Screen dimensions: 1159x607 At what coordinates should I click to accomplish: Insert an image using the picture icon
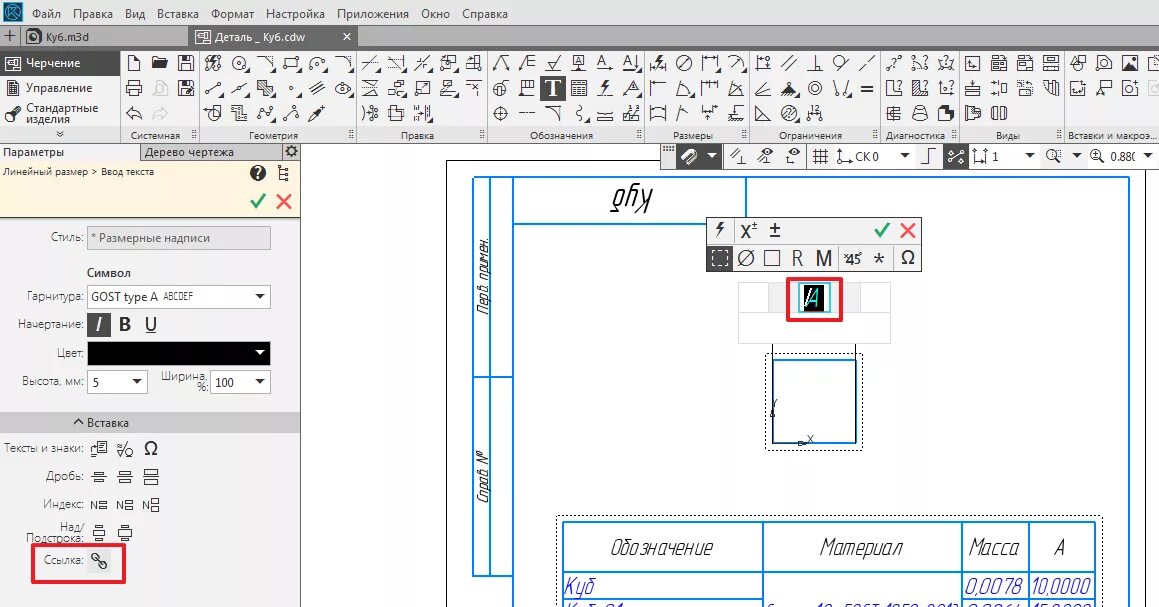[1129, 64]
